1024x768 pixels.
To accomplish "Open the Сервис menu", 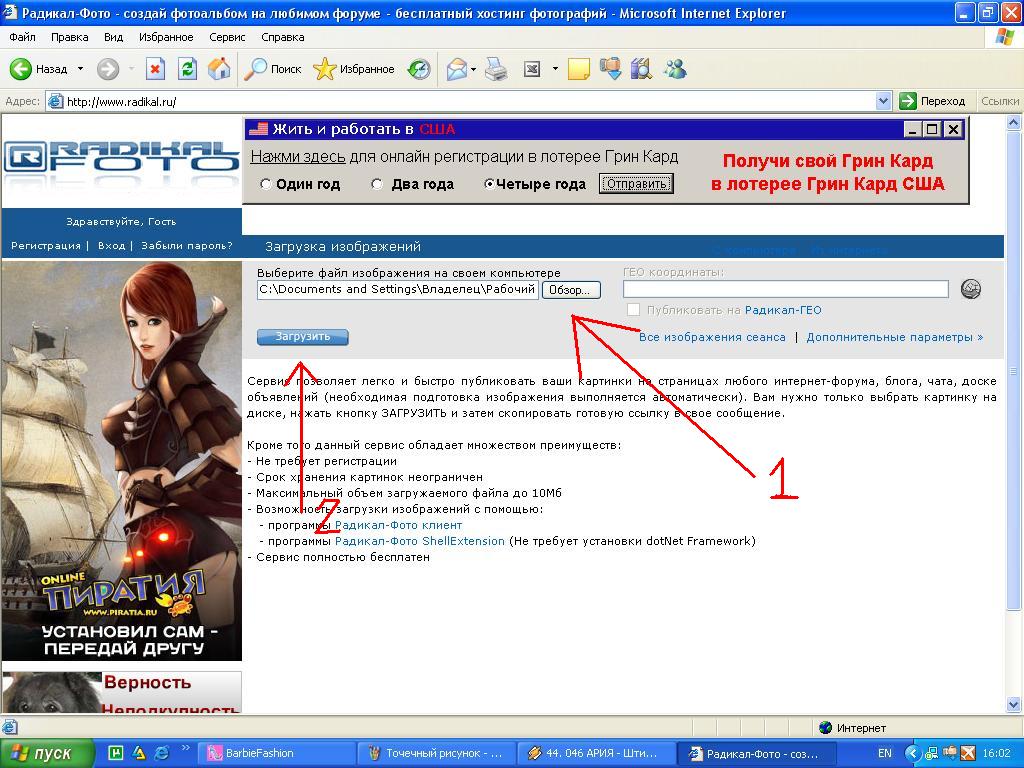I will click(227, 37).
